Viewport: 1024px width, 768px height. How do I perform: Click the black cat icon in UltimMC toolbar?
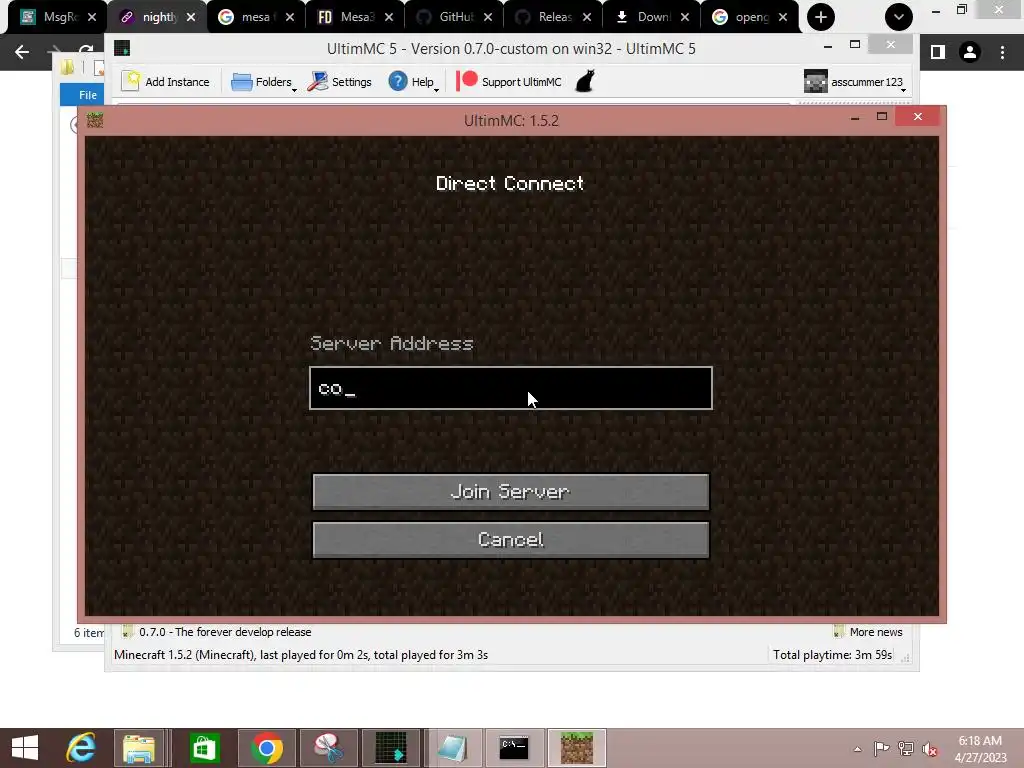point(584,82)
